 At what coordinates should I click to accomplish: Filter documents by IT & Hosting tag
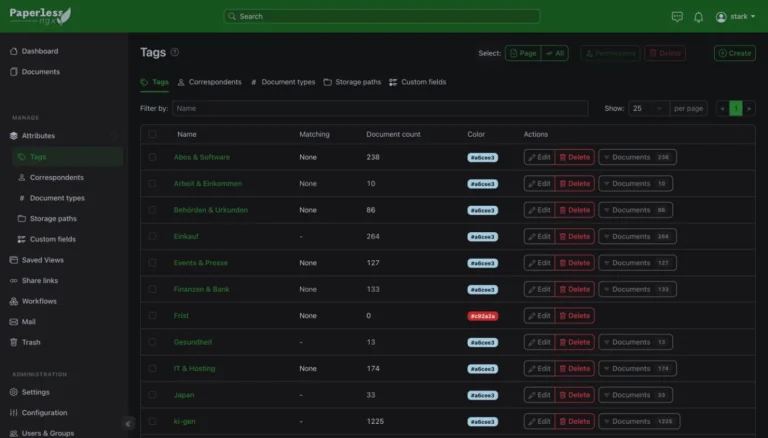click(637, 368)
